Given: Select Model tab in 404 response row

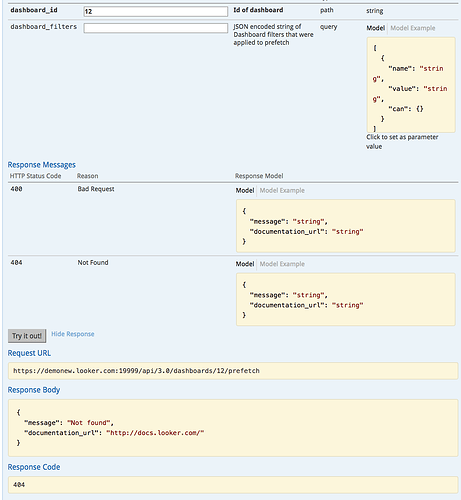Looking at the screenshot, I should tap(245, 264).
